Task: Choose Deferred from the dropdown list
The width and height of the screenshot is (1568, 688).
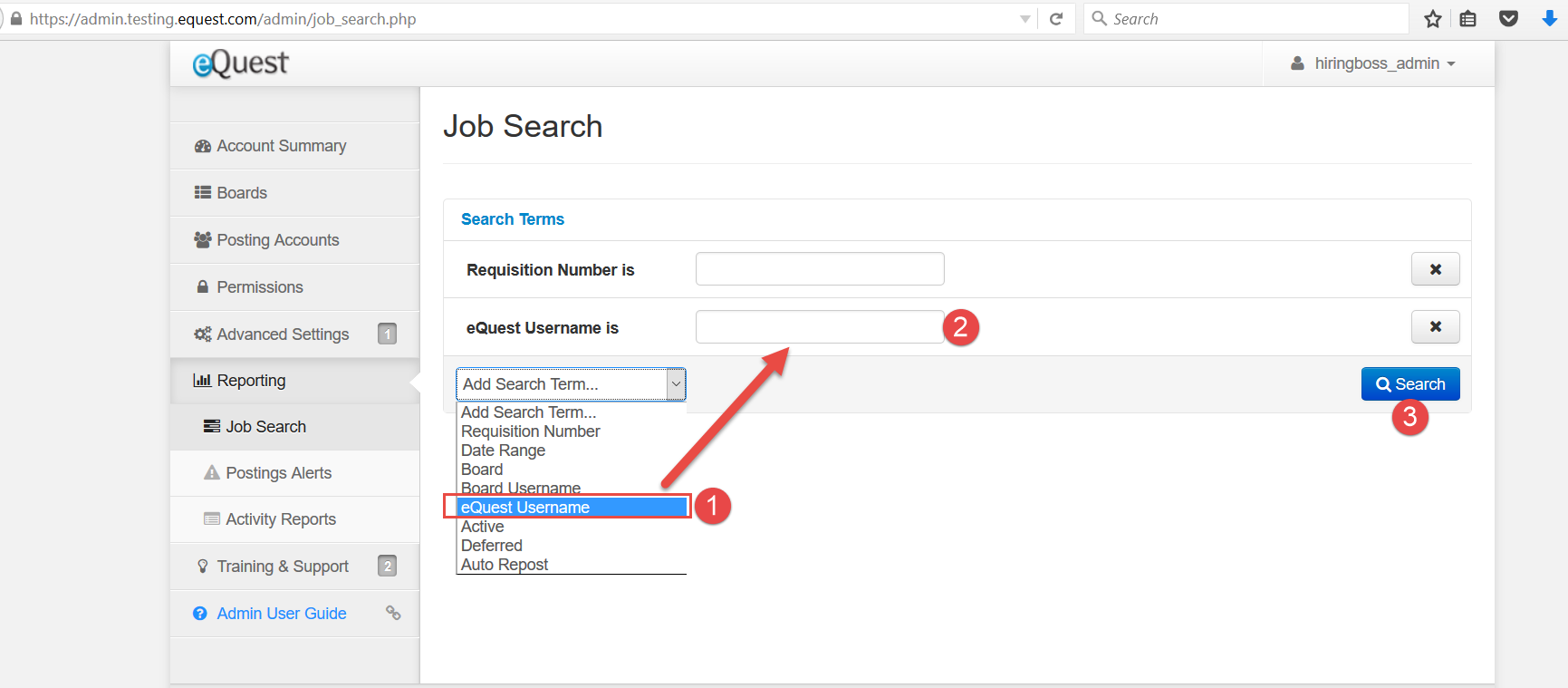Action: click(572, 546)
